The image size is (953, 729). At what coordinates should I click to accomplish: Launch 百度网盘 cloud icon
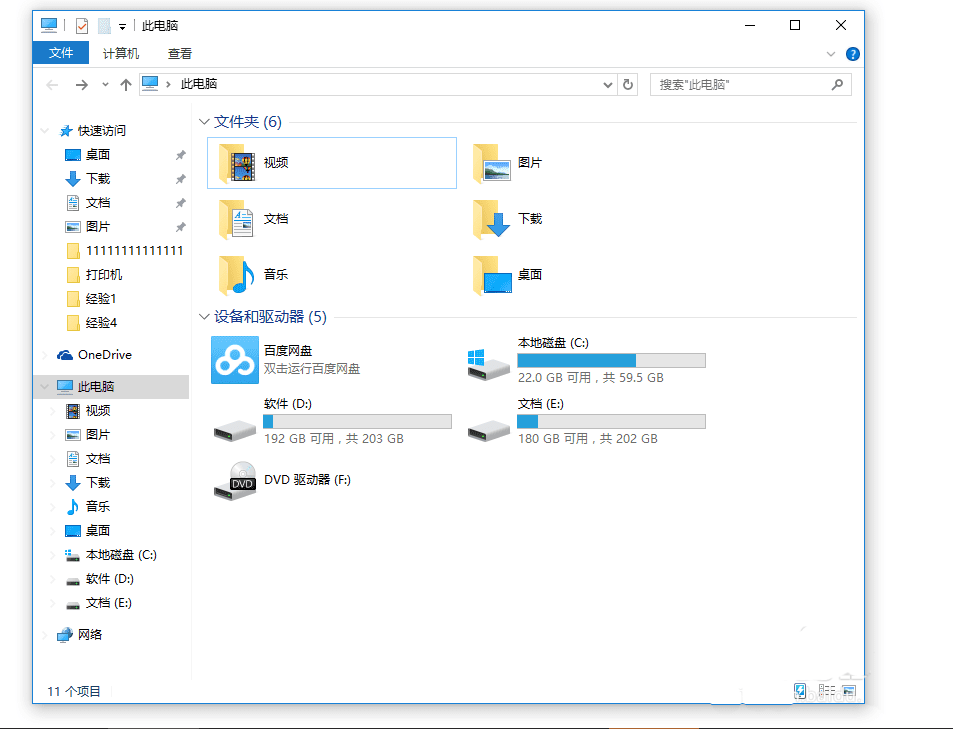tap(235, 360)
